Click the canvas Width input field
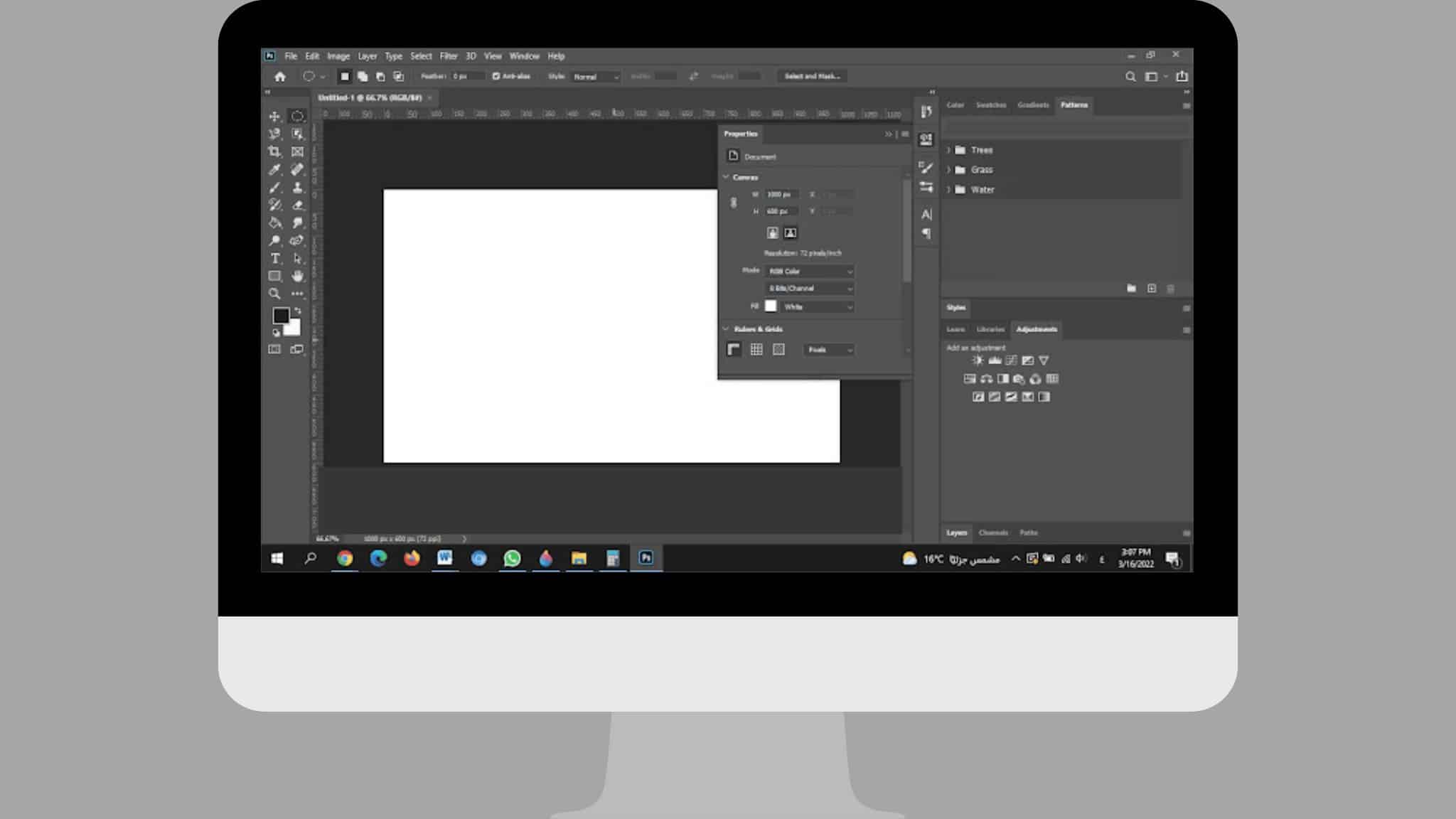 tap(782, 194)
